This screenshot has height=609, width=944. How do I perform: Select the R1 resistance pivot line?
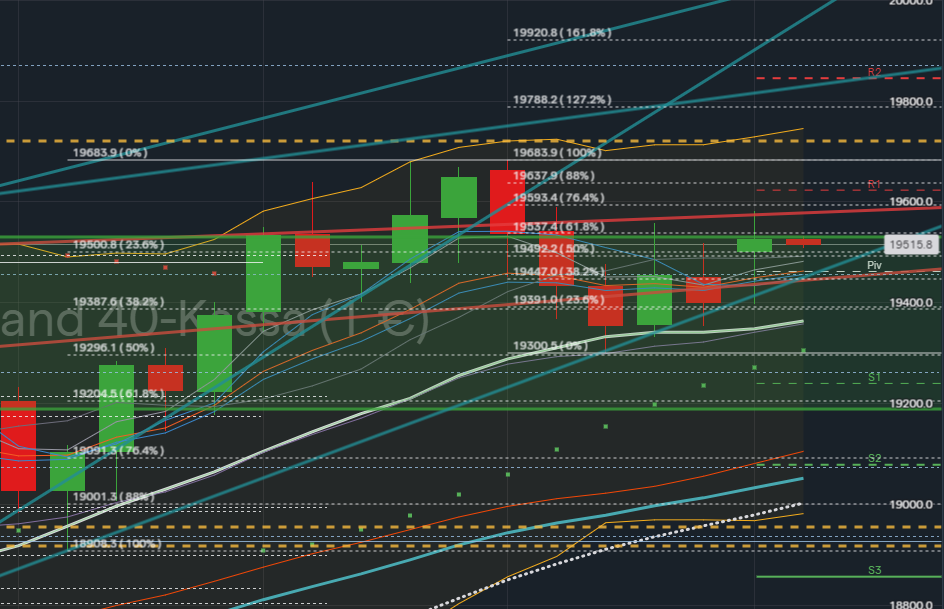click(874, 185)
